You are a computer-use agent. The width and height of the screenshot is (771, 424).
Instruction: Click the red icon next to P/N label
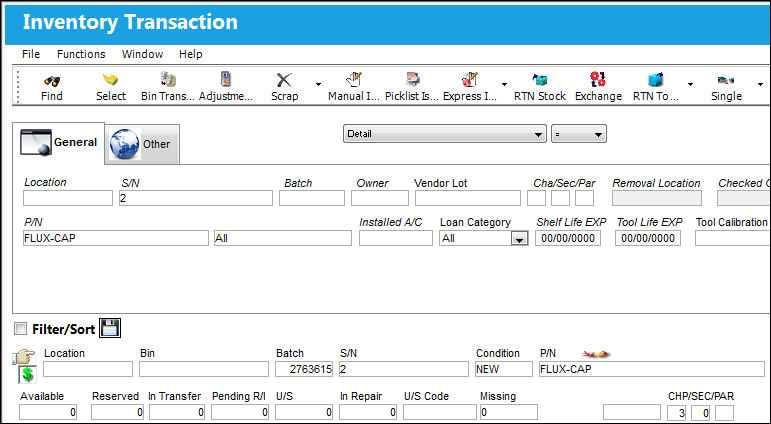click(596, 354)
